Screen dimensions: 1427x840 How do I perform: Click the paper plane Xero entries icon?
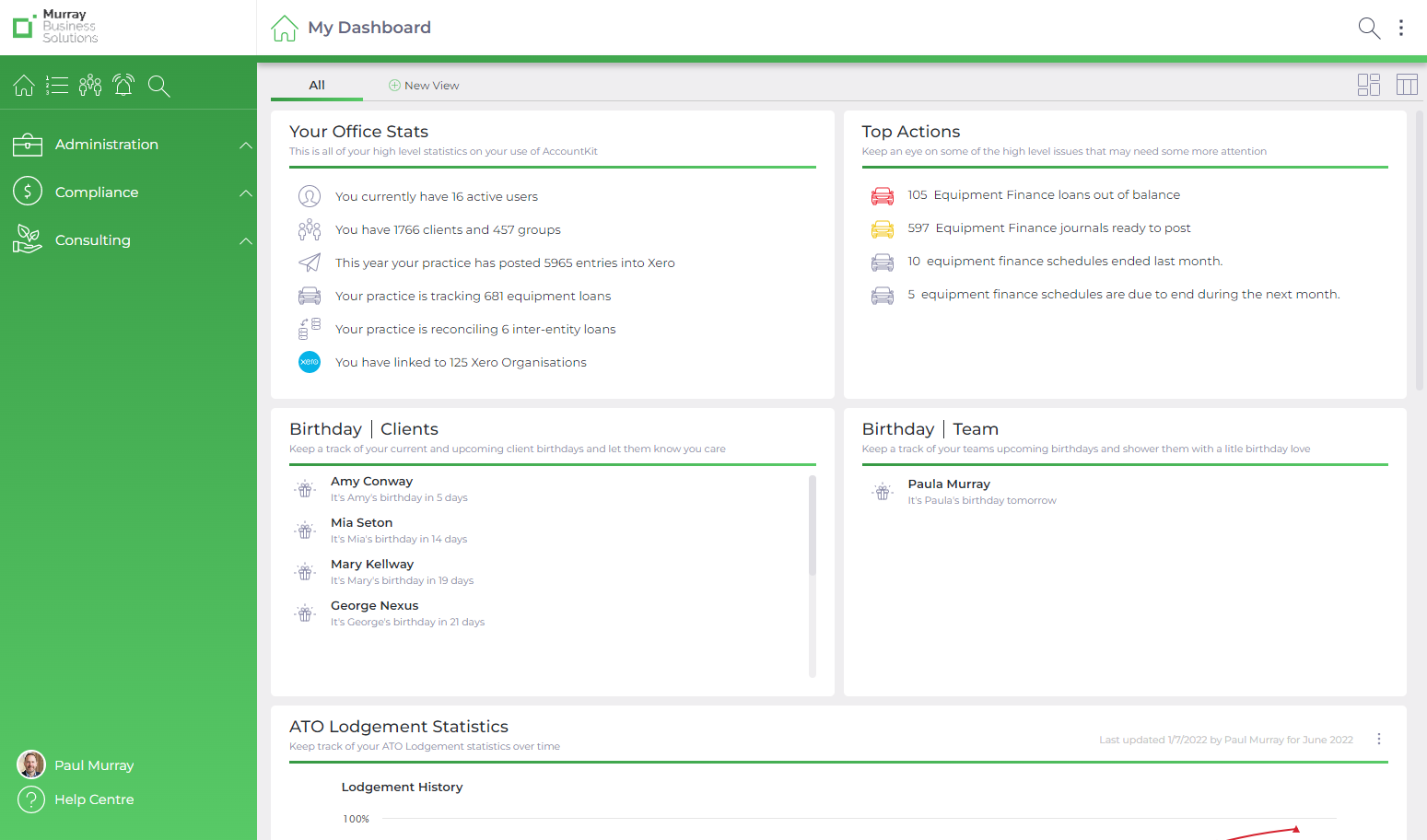click(x=310, y=262)
